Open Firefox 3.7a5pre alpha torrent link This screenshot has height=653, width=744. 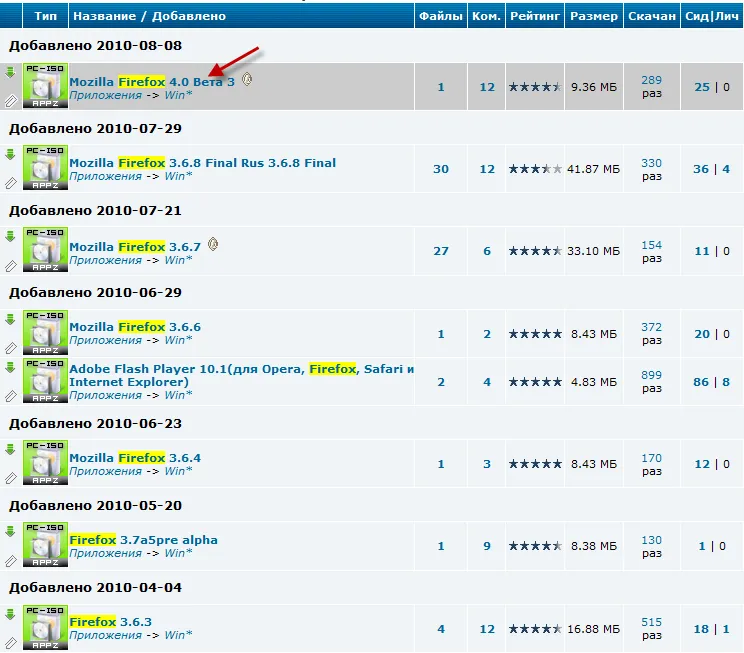(143, 540)
